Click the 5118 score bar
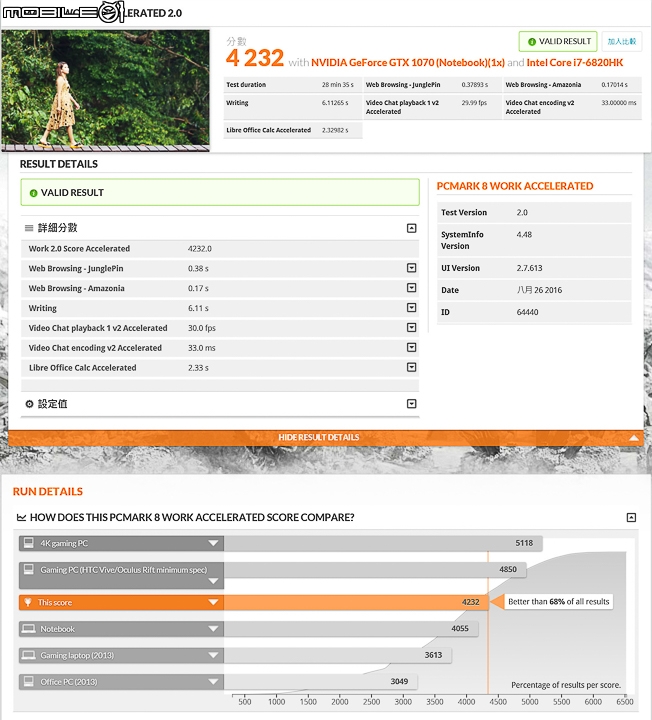The height and width of the screenshot is (720, 652). (x=383, y=543)
